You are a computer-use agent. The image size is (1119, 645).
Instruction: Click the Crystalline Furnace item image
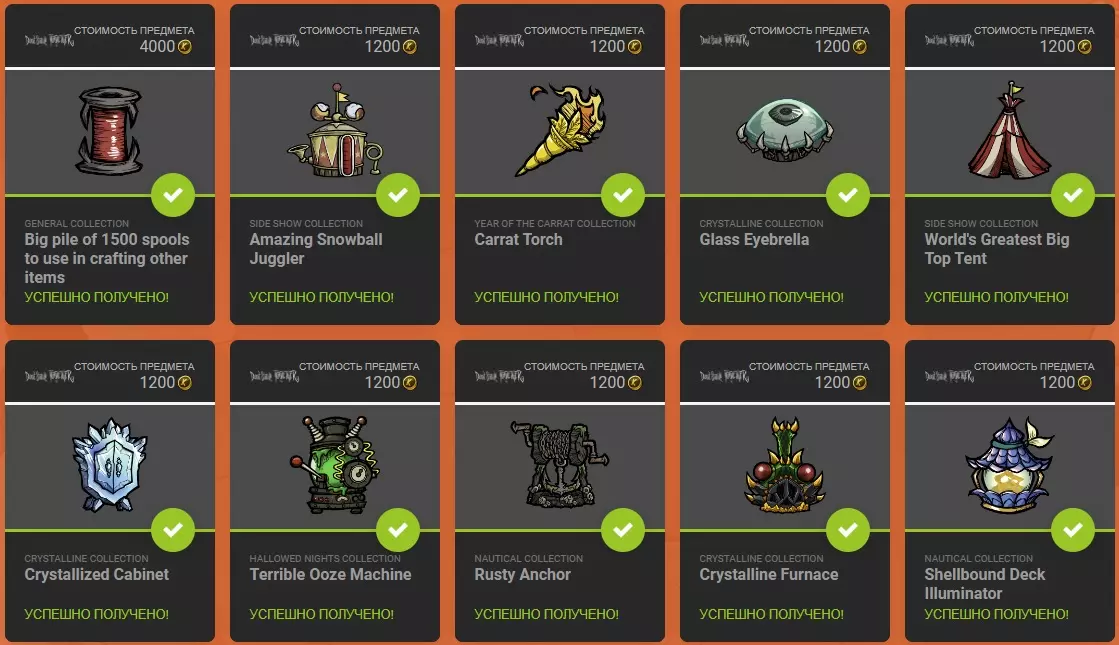(x=784, y=465)
